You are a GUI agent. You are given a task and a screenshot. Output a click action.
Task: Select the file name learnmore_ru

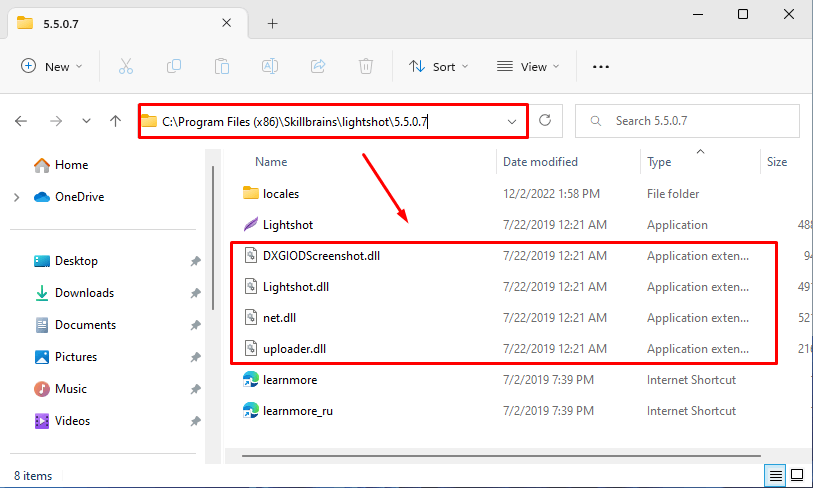point(298,411)
